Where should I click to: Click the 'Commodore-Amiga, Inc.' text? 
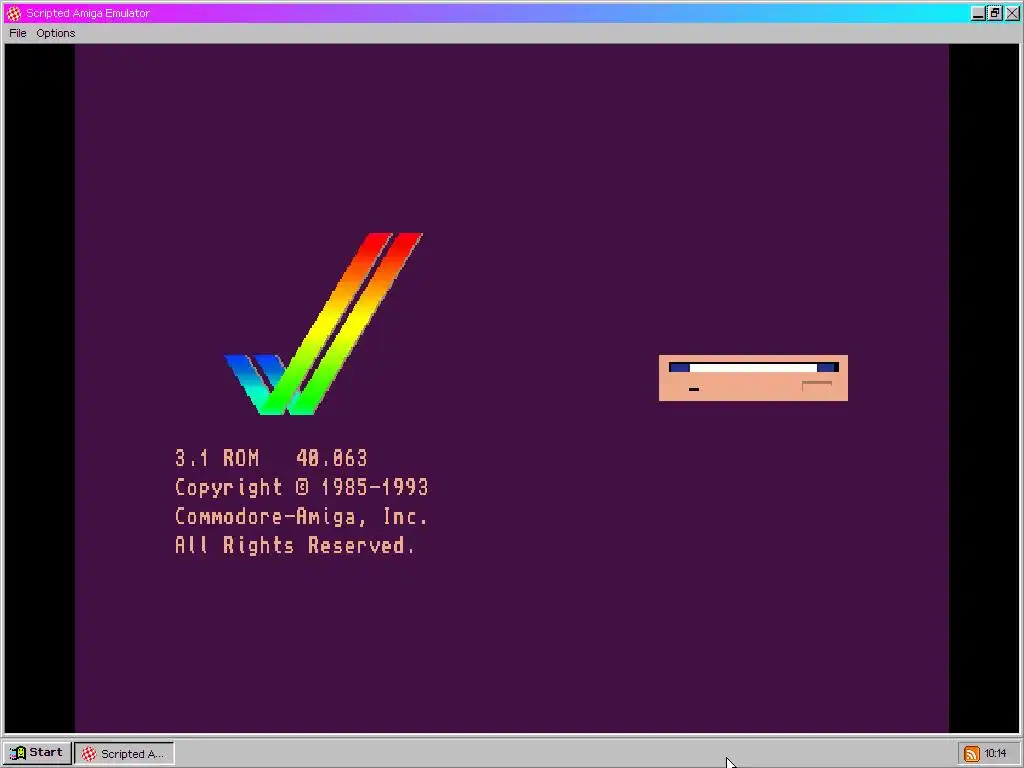click(301, 517)
